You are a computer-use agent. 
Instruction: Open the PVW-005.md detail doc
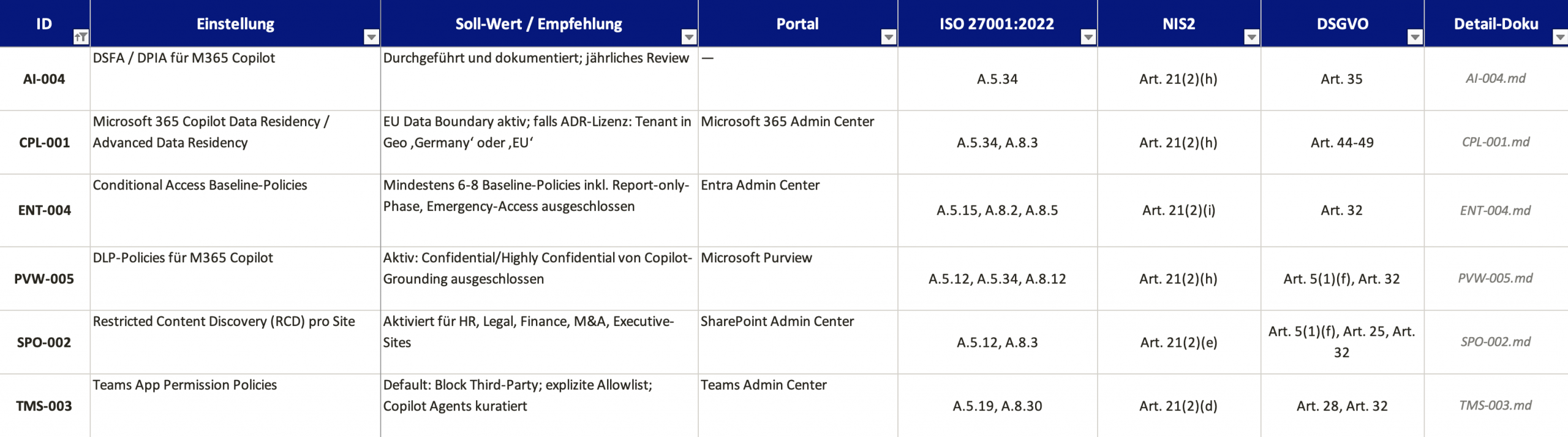pyautogui.click(x=1495, y=278)
